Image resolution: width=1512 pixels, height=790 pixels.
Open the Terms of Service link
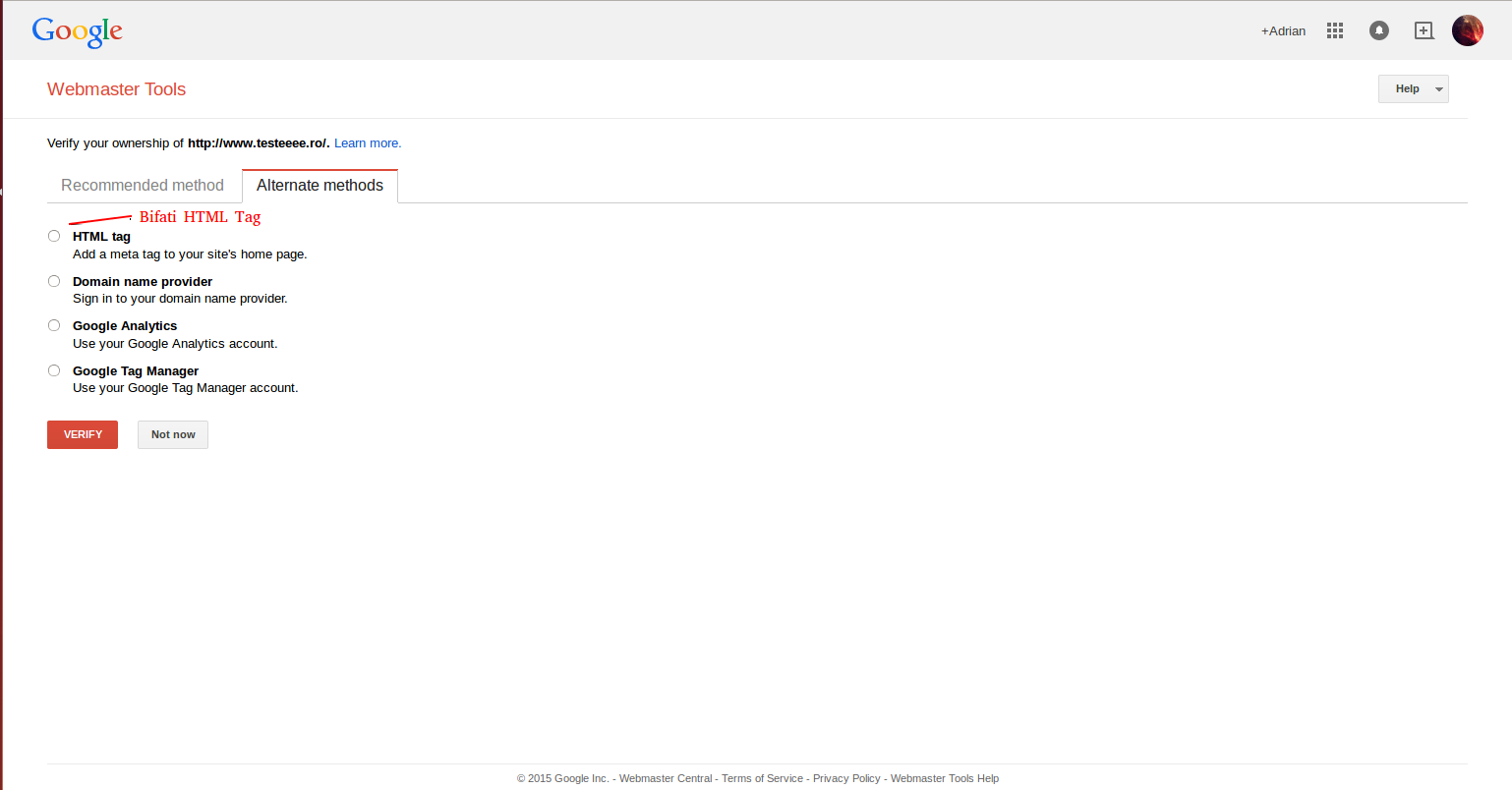(x=762, y=778)
